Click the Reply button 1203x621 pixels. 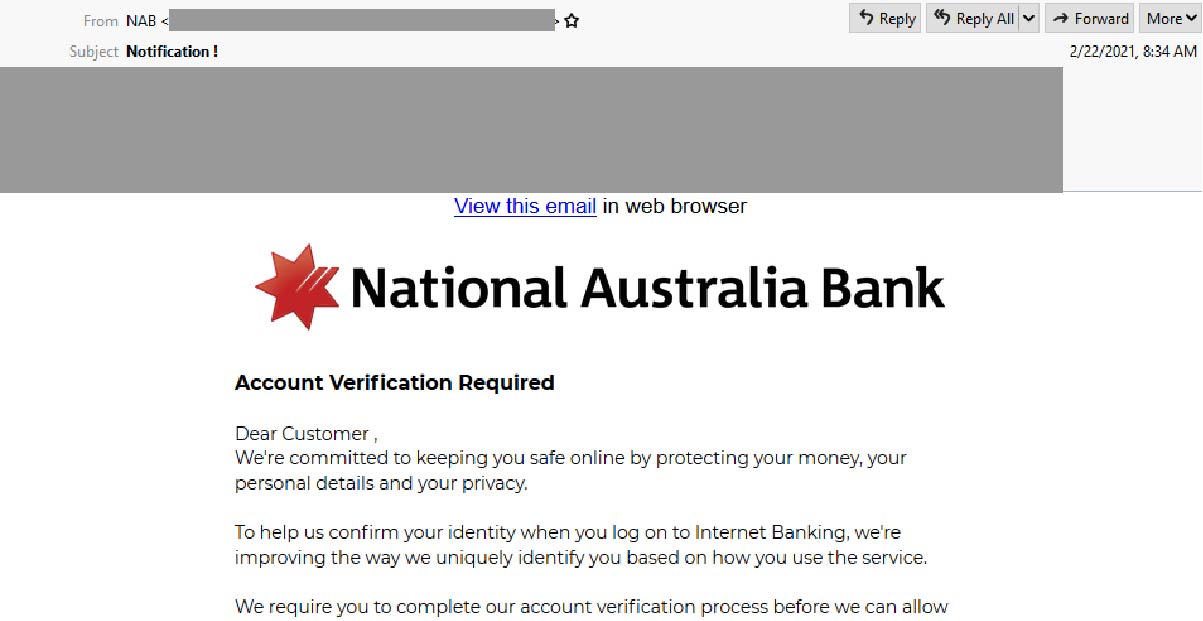point(886,18)
